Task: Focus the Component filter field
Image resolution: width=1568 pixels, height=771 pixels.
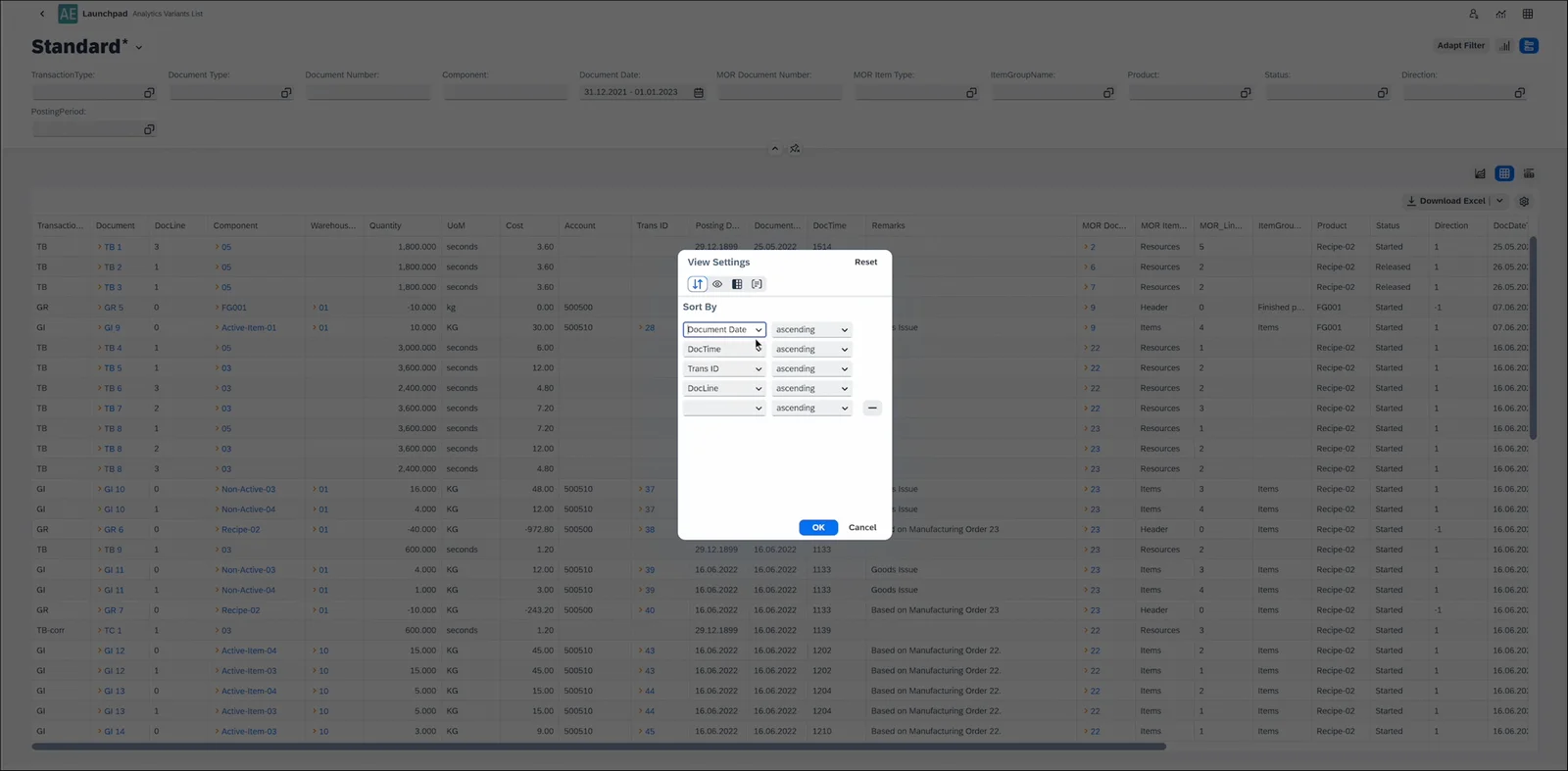Action: tap(505, 93)
